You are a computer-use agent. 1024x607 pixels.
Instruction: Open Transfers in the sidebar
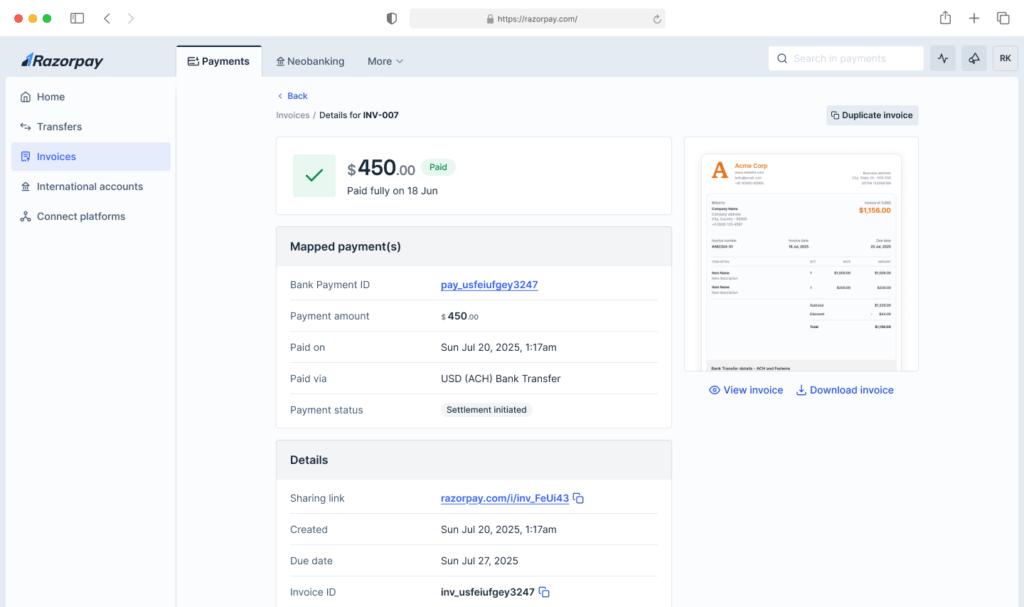pos(59,127)
